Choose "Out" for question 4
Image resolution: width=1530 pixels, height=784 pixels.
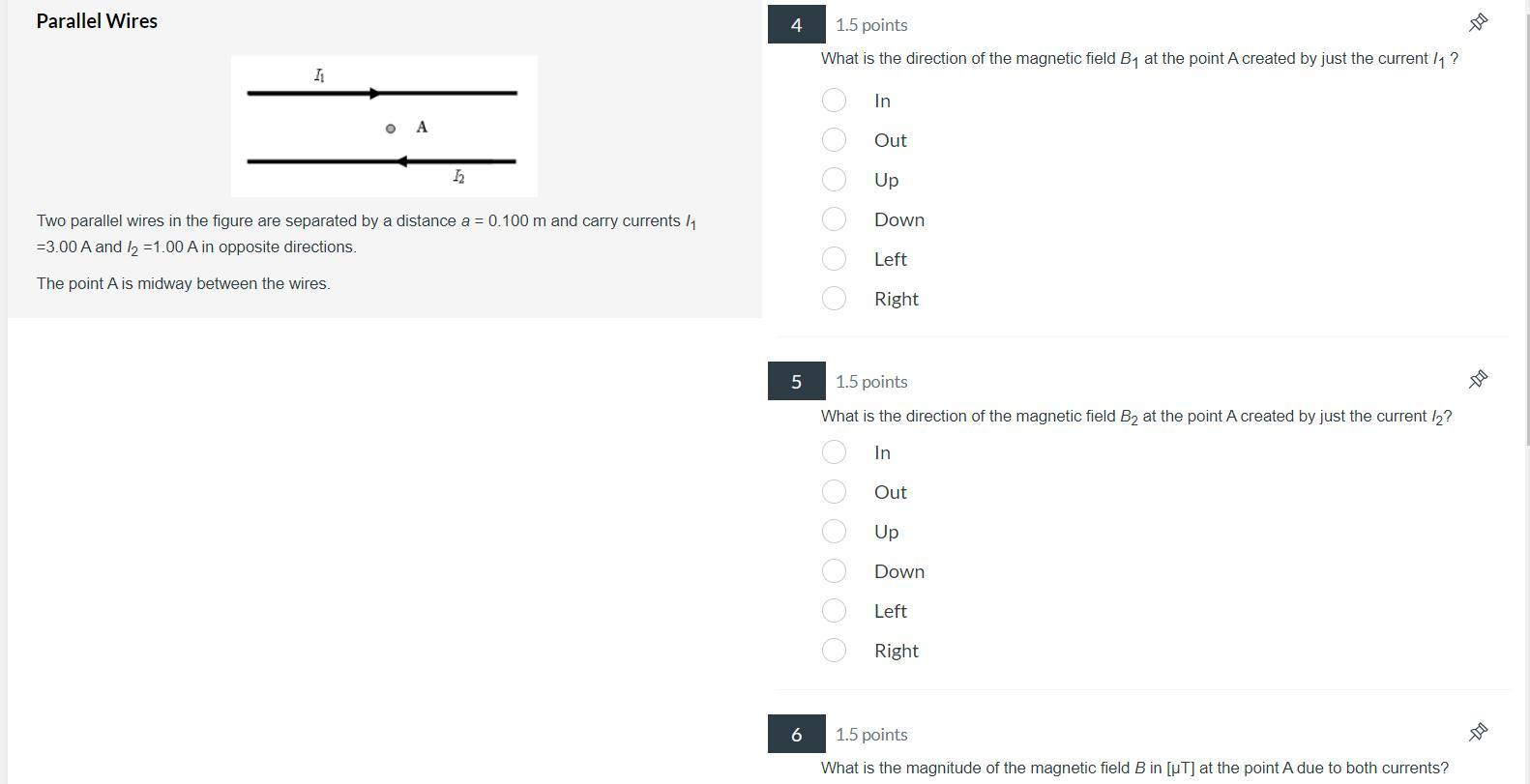coord(834,140)
